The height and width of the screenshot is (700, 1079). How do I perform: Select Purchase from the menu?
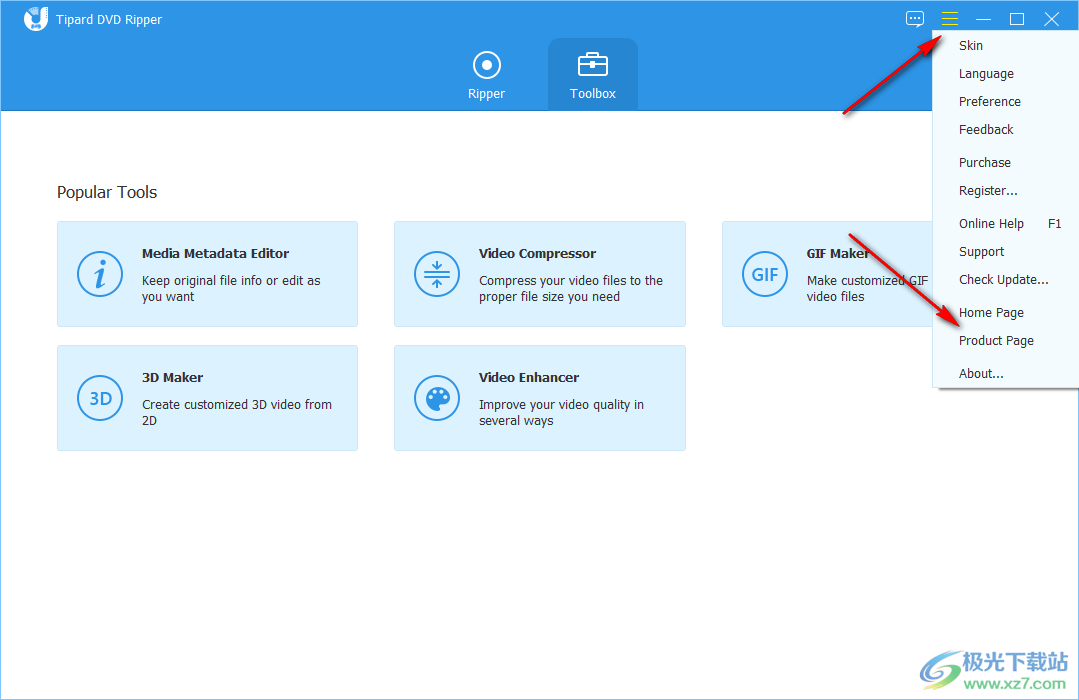tap(985, 163)
